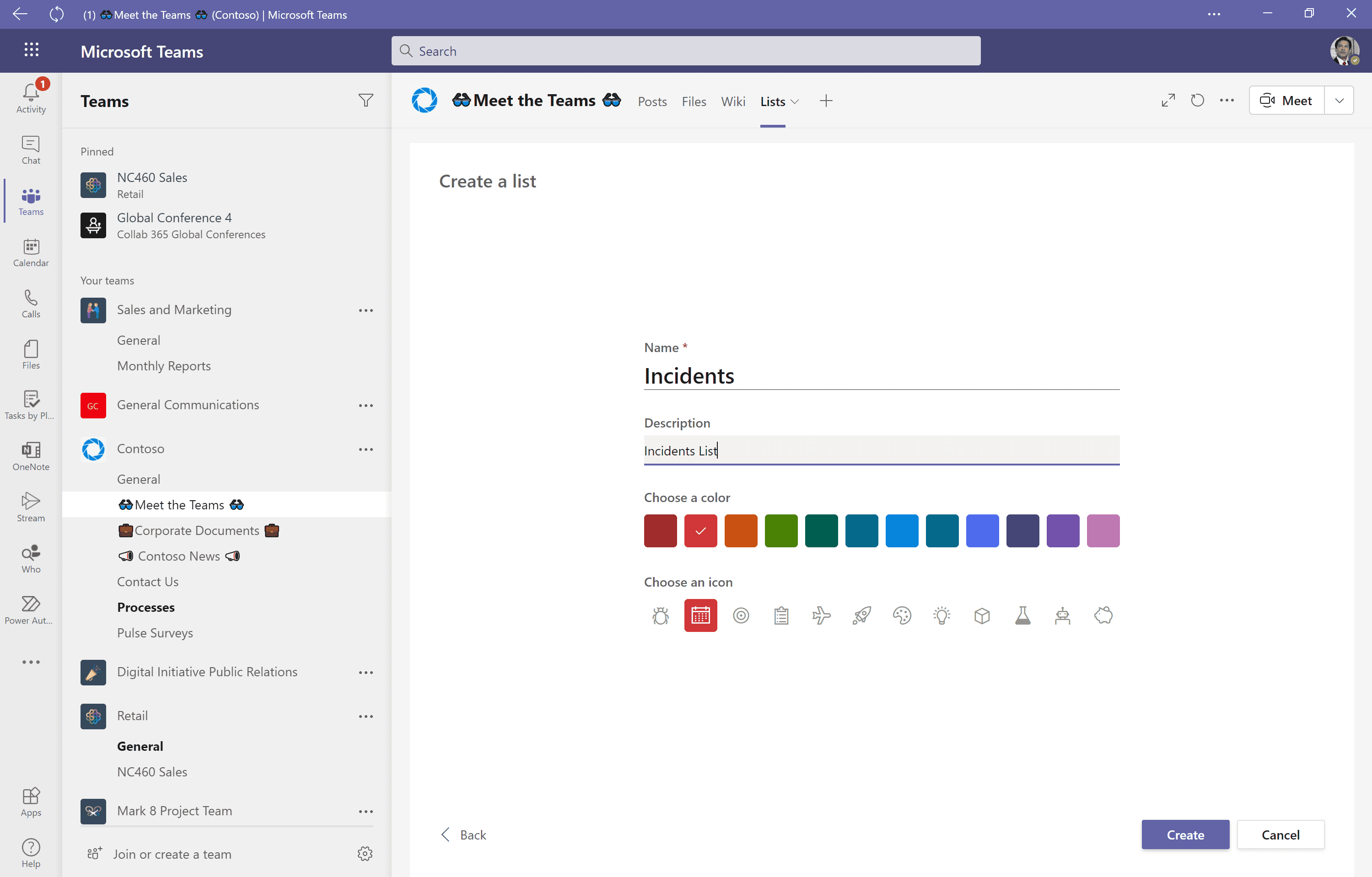Open more options for Contoso team
The width and height of the screenshot is (1372, 877).
(x=366, y=449)
